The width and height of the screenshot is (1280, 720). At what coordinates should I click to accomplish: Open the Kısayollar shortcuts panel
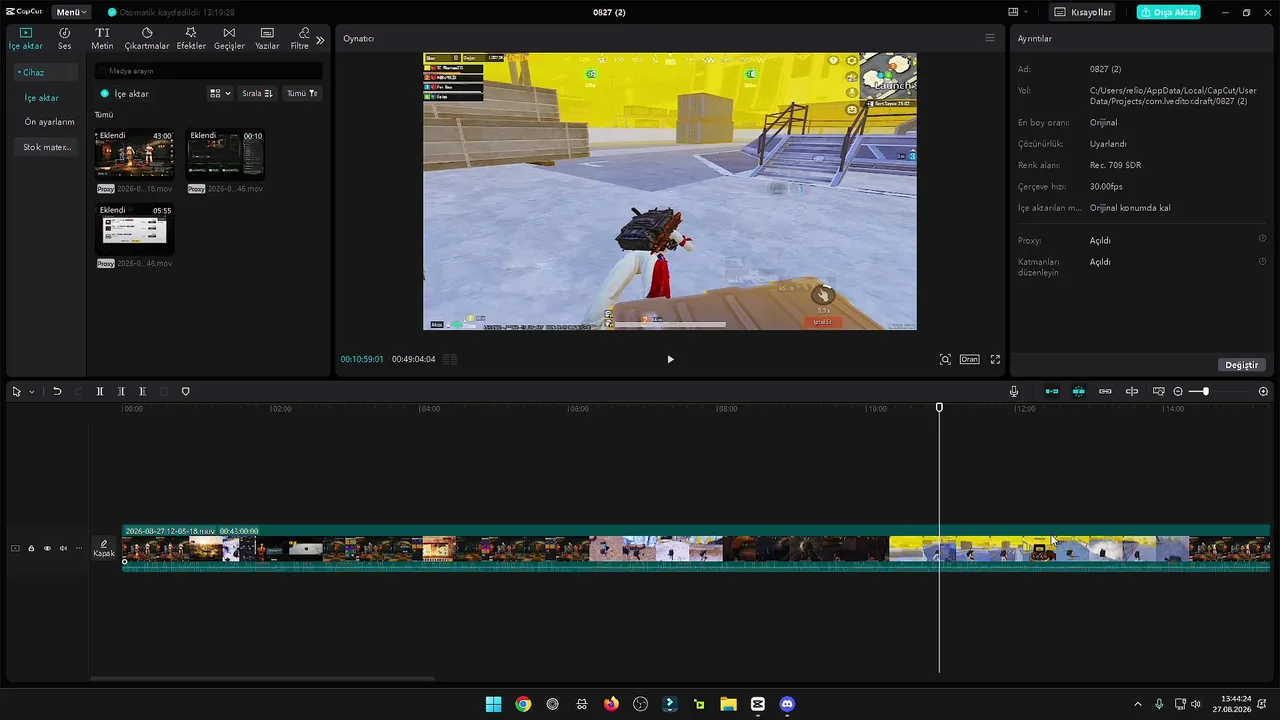pyautogui.click(x=1083, y=12)
